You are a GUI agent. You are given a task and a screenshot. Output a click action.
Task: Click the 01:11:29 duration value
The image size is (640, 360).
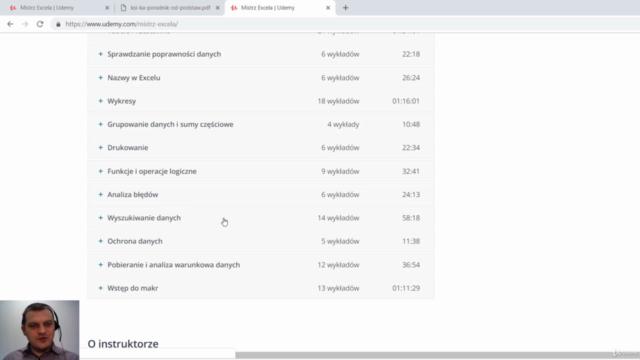406,288
